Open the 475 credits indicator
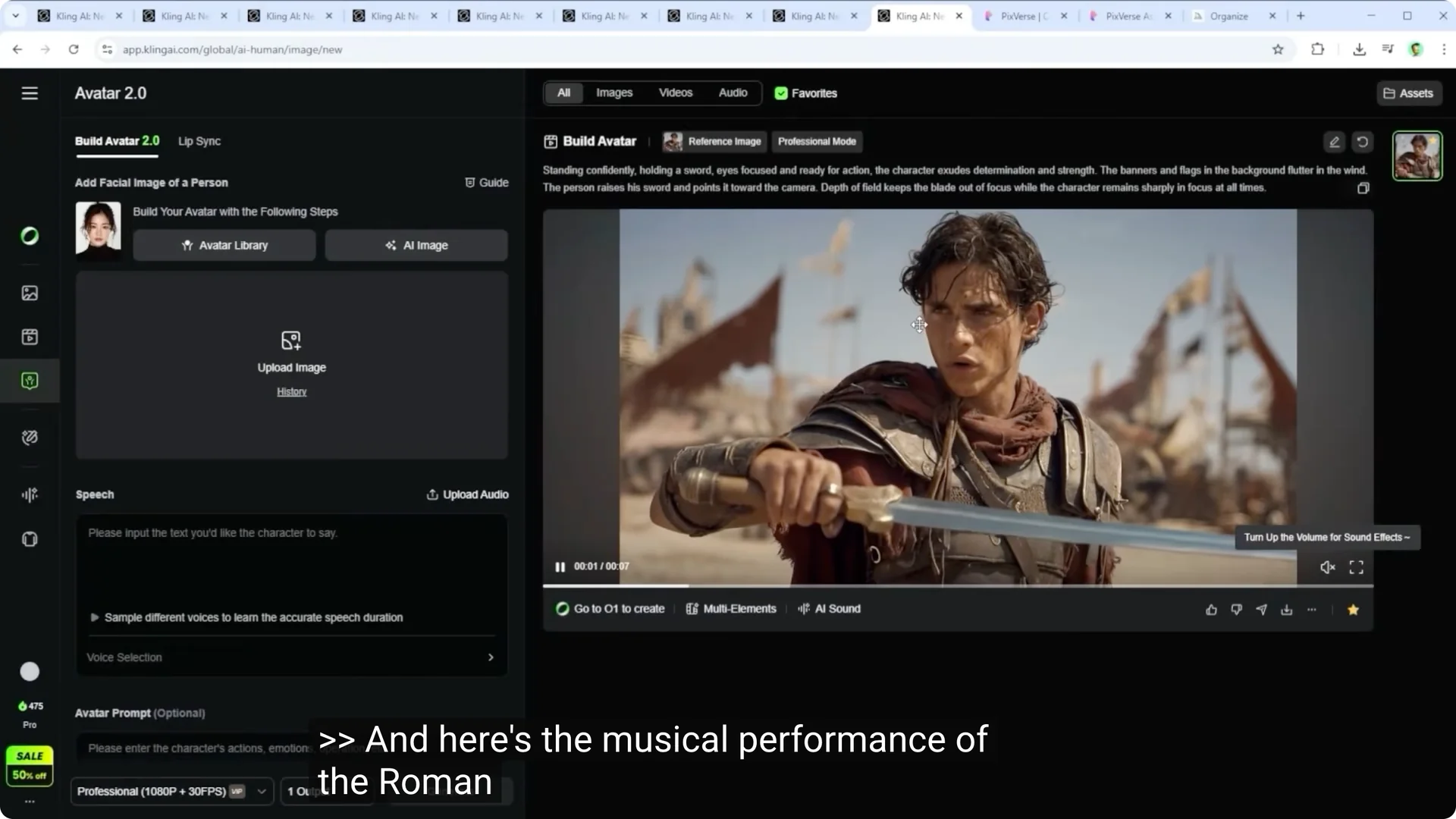The width and height of the screenshot is (1456, 819). coord(30,706)
